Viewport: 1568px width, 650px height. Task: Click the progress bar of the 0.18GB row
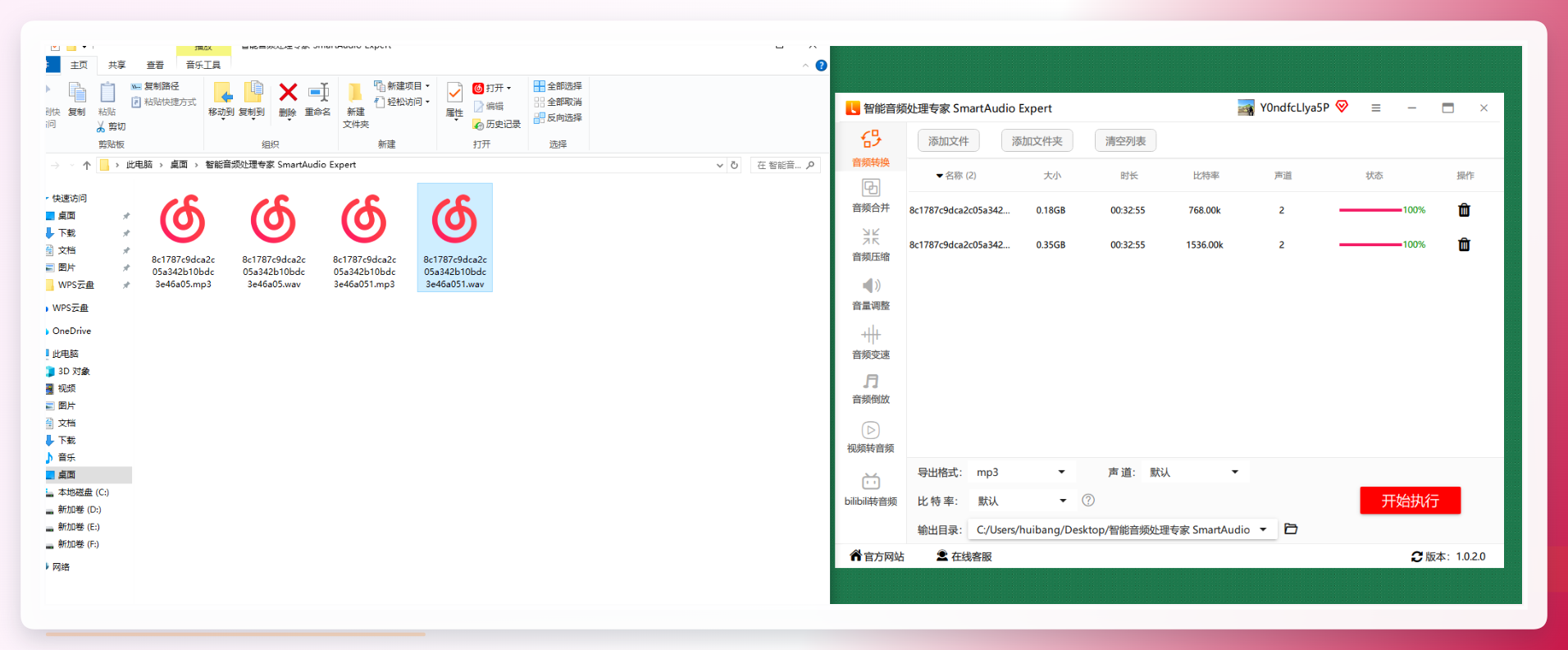pyautogui.click(x=1370, y=210)
